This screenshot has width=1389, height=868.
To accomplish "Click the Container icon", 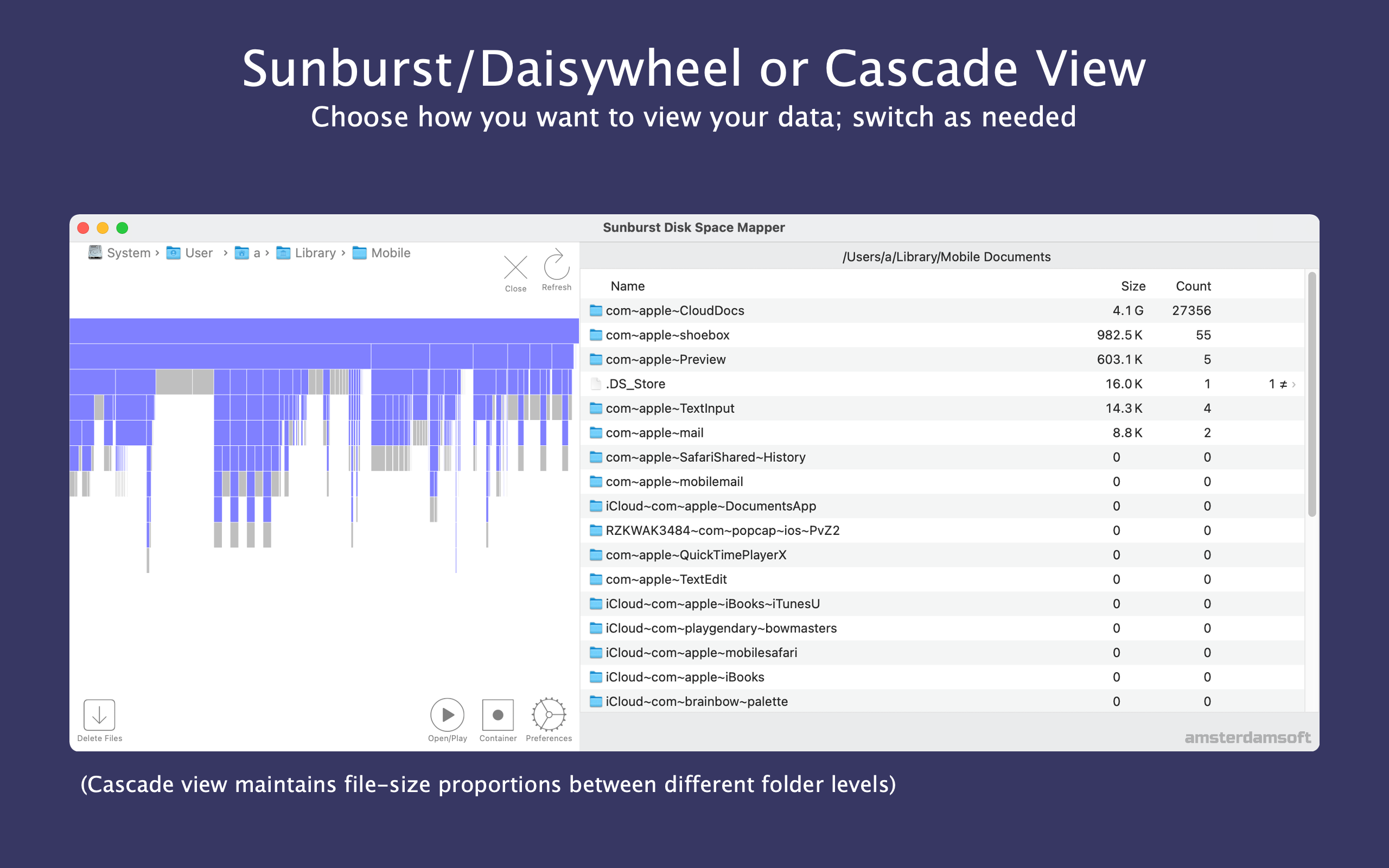I will (498, 714).
